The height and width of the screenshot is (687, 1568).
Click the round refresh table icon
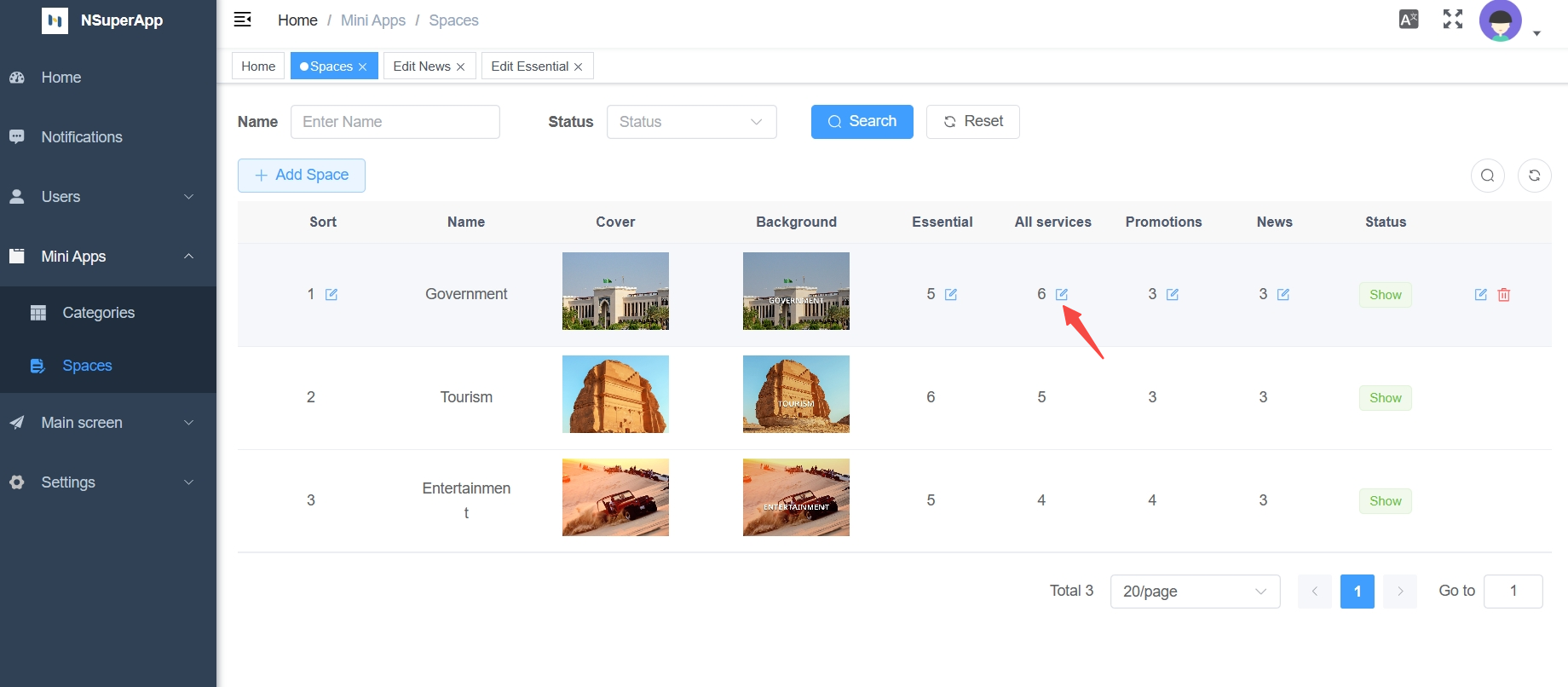tap(1534, 176)
